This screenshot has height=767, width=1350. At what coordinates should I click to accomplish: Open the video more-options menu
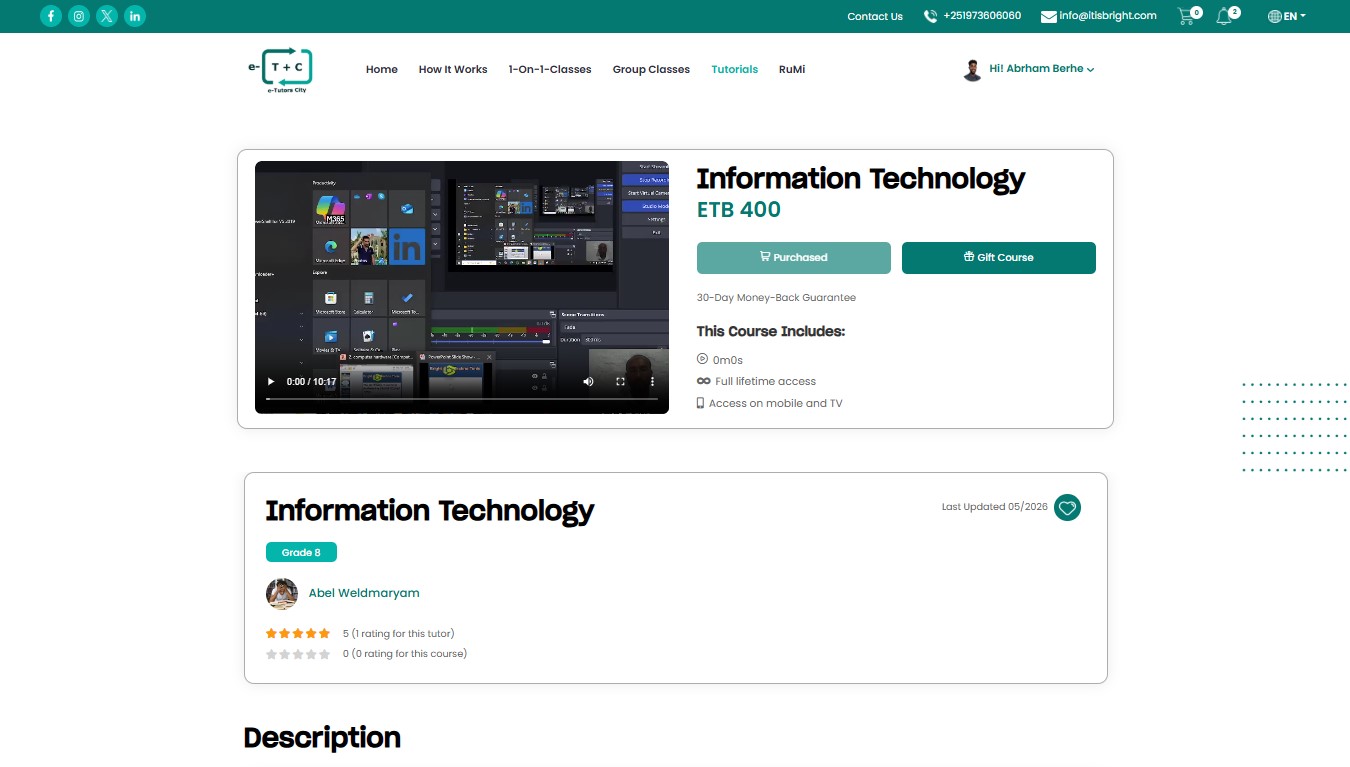point(652,381)
